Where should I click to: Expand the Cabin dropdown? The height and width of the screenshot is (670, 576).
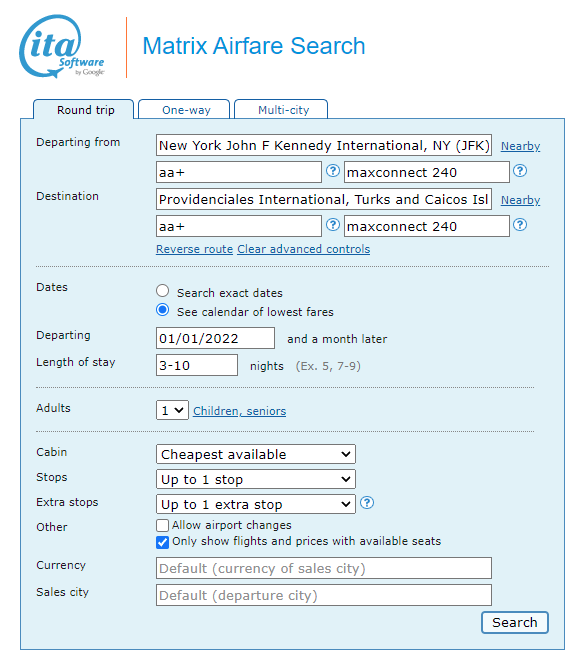pos(256,454)
